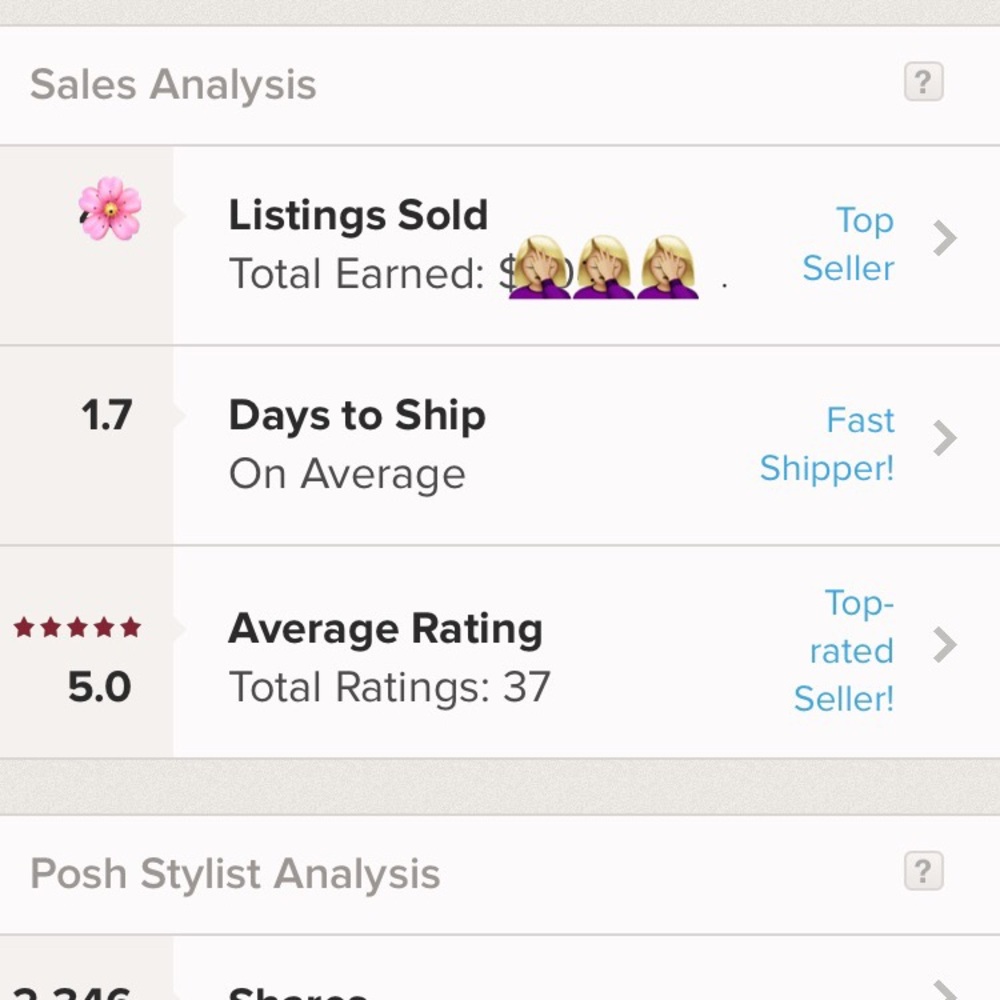
Task: Tap the Fast Shipper! link
Action: tap(827, 444)
